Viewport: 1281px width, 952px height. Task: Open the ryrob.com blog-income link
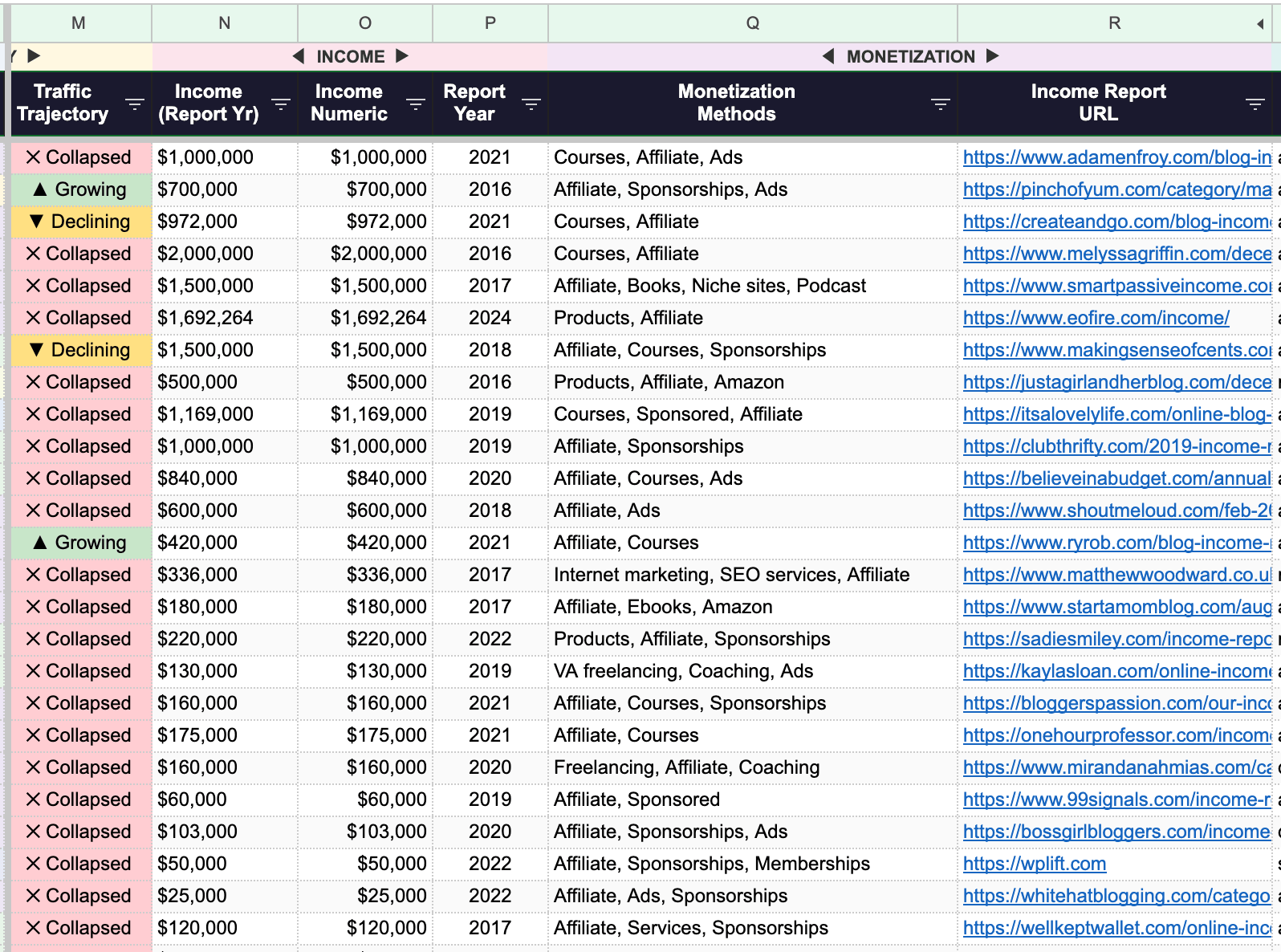(x=1116, y=543)
